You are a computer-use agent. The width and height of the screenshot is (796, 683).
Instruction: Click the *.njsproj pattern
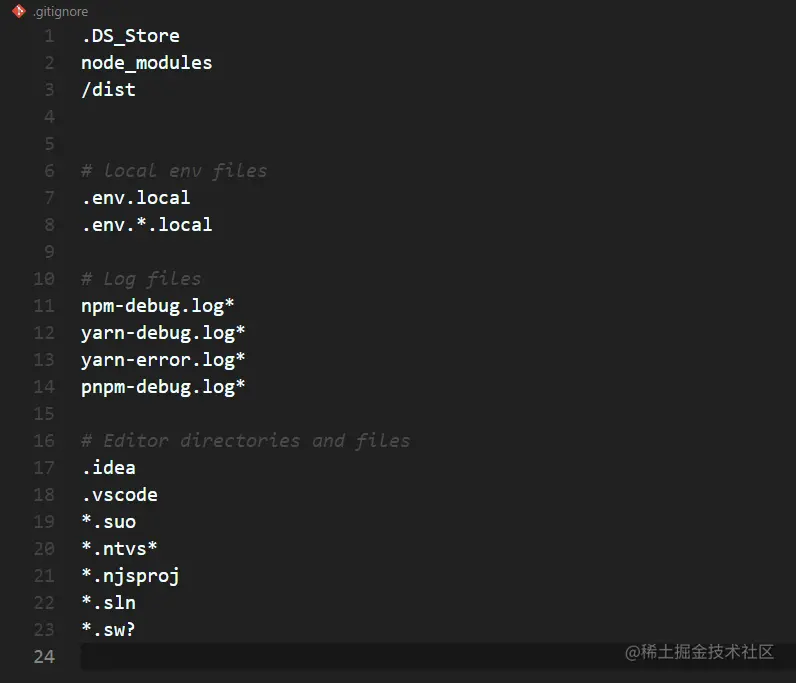130,576
